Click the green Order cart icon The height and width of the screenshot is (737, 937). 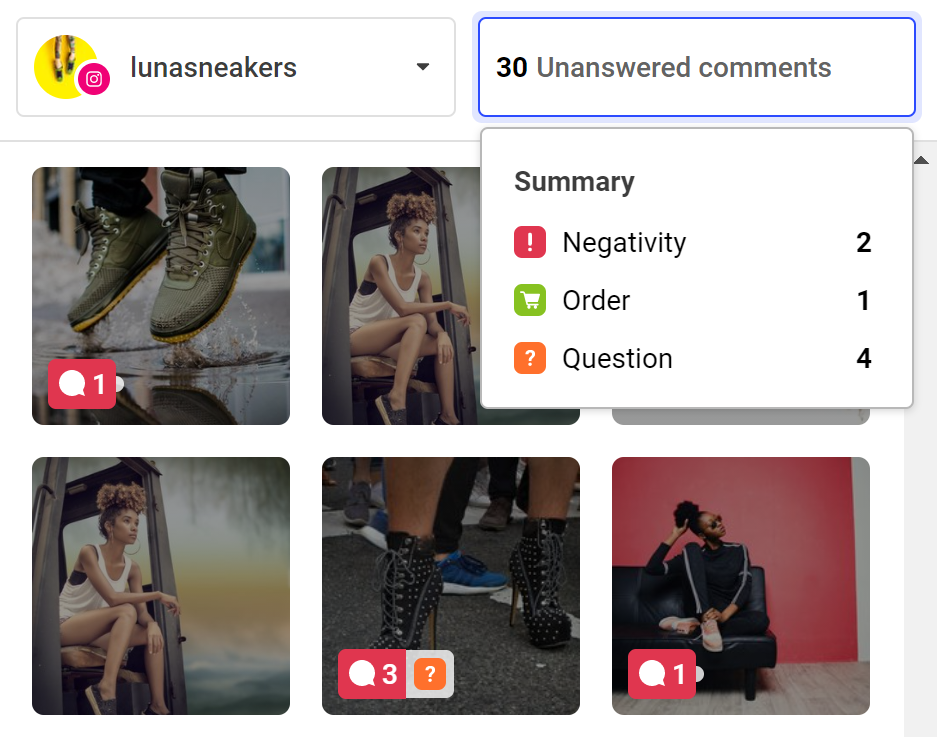tap(529, 300)
